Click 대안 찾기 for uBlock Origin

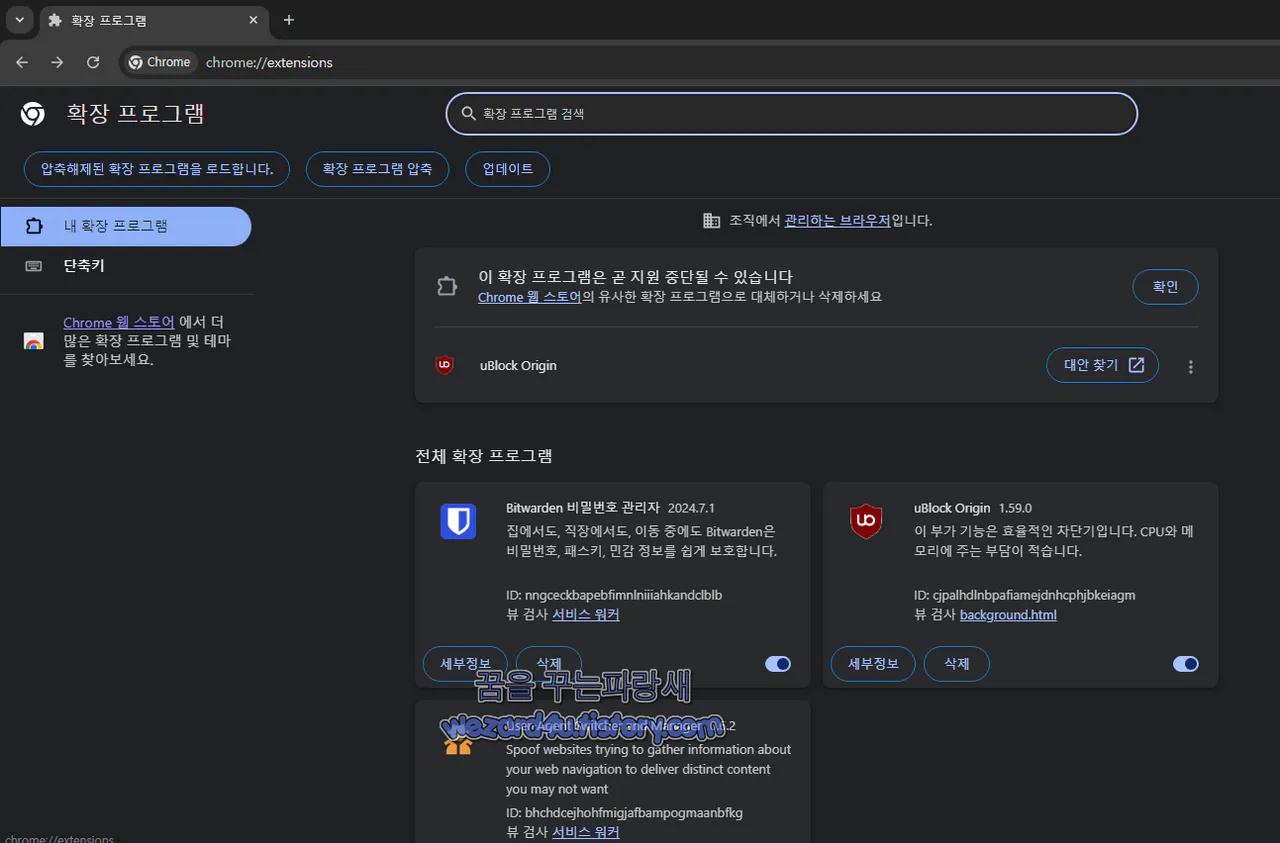(1103, 365)
